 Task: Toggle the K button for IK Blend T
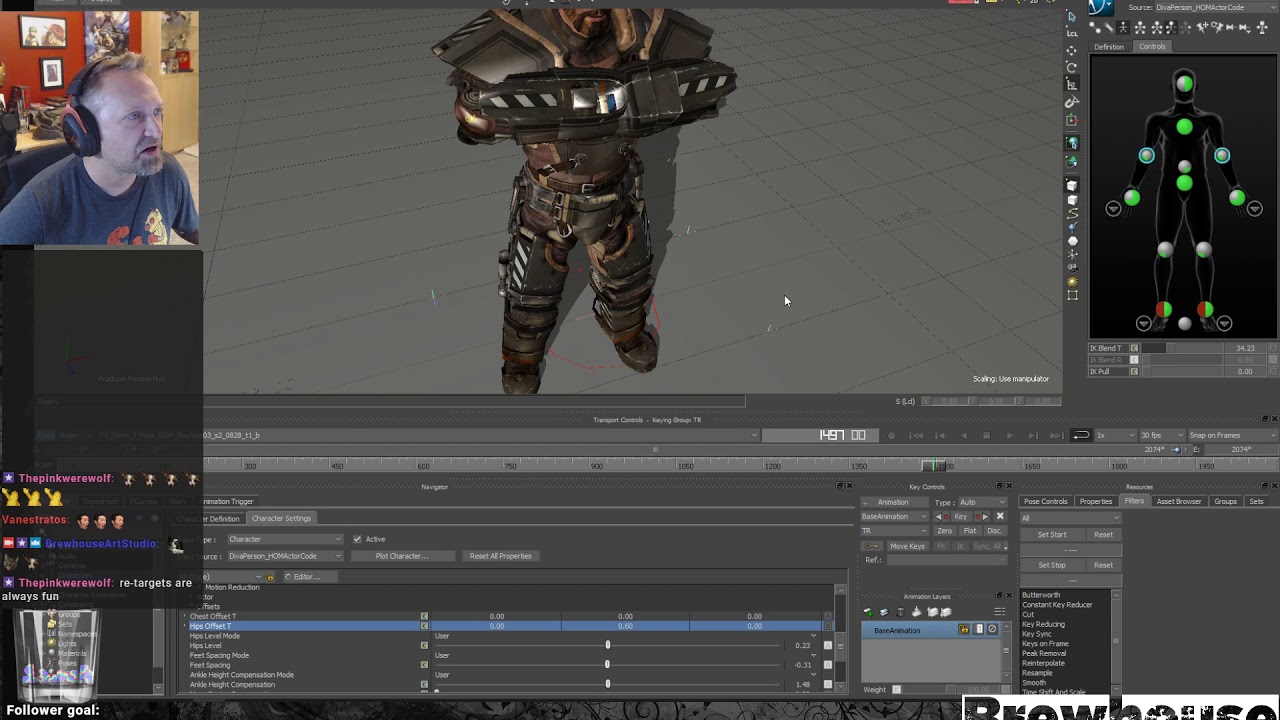click(1134, 348)
